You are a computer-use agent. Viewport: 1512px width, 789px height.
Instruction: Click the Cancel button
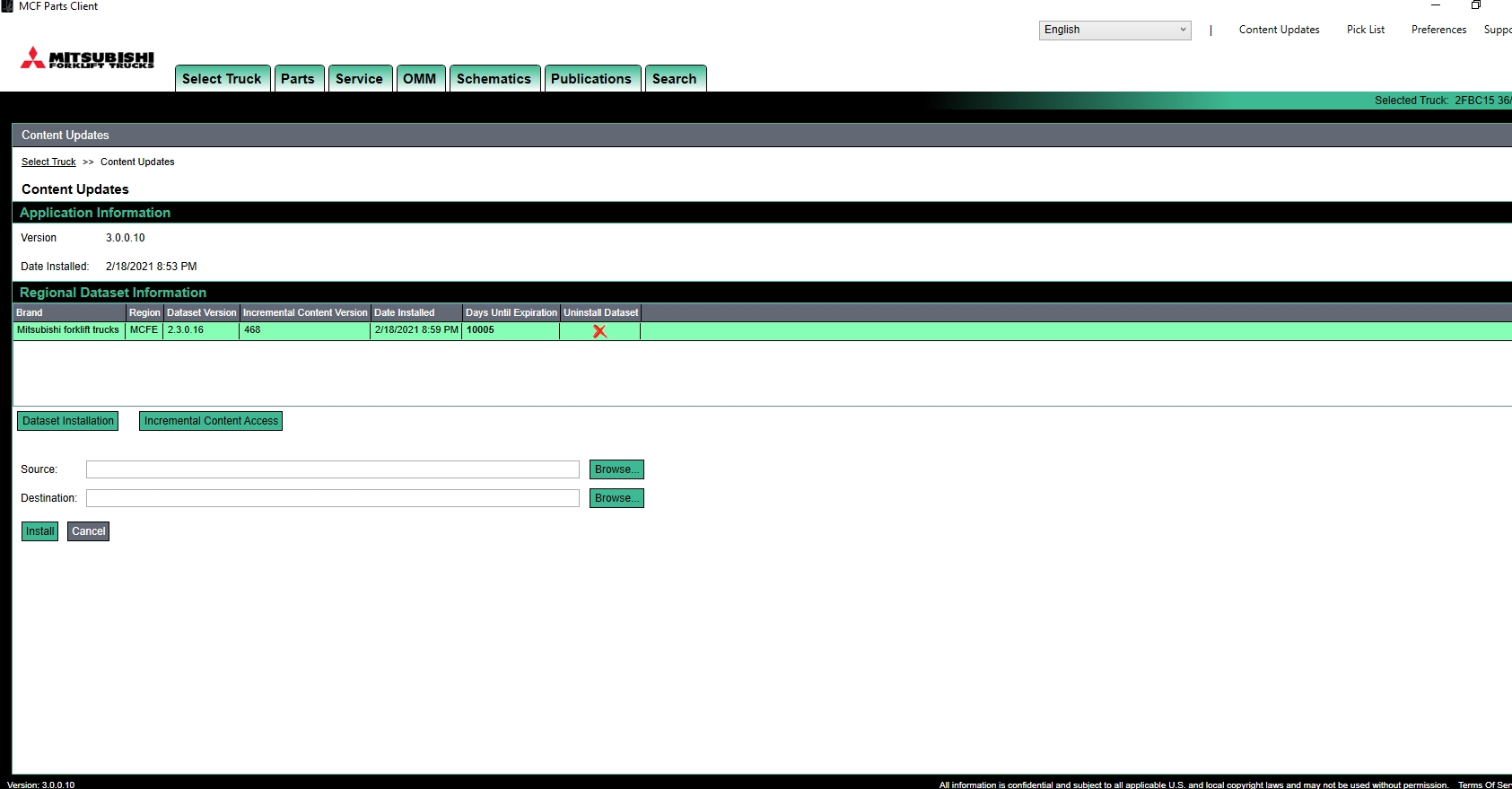tap(88, 531)
